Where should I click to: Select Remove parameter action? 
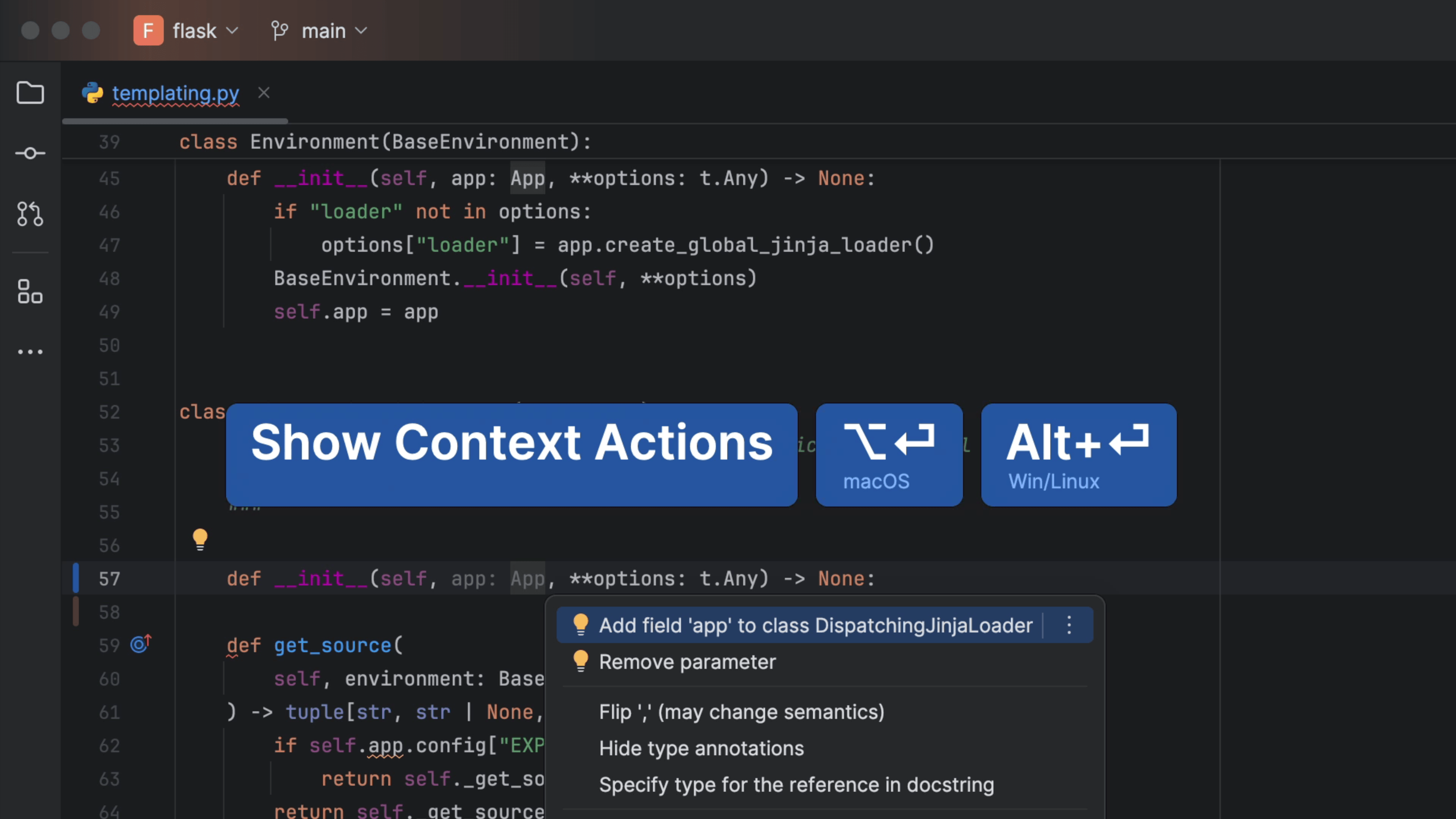[687, 662]
